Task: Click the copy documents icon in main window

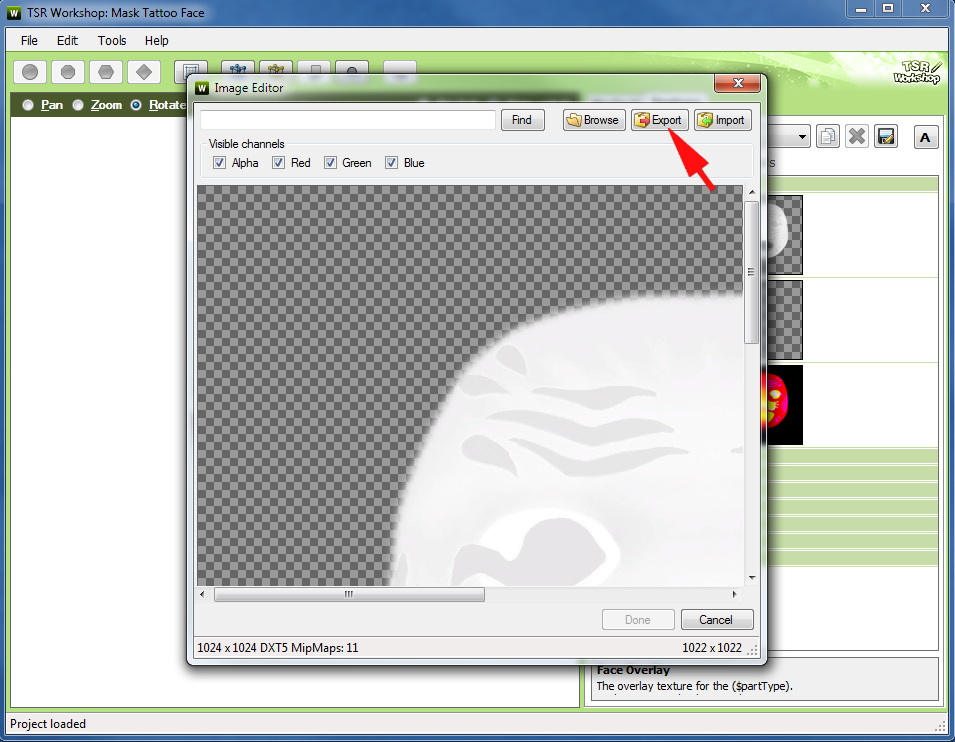Action: 828,136
